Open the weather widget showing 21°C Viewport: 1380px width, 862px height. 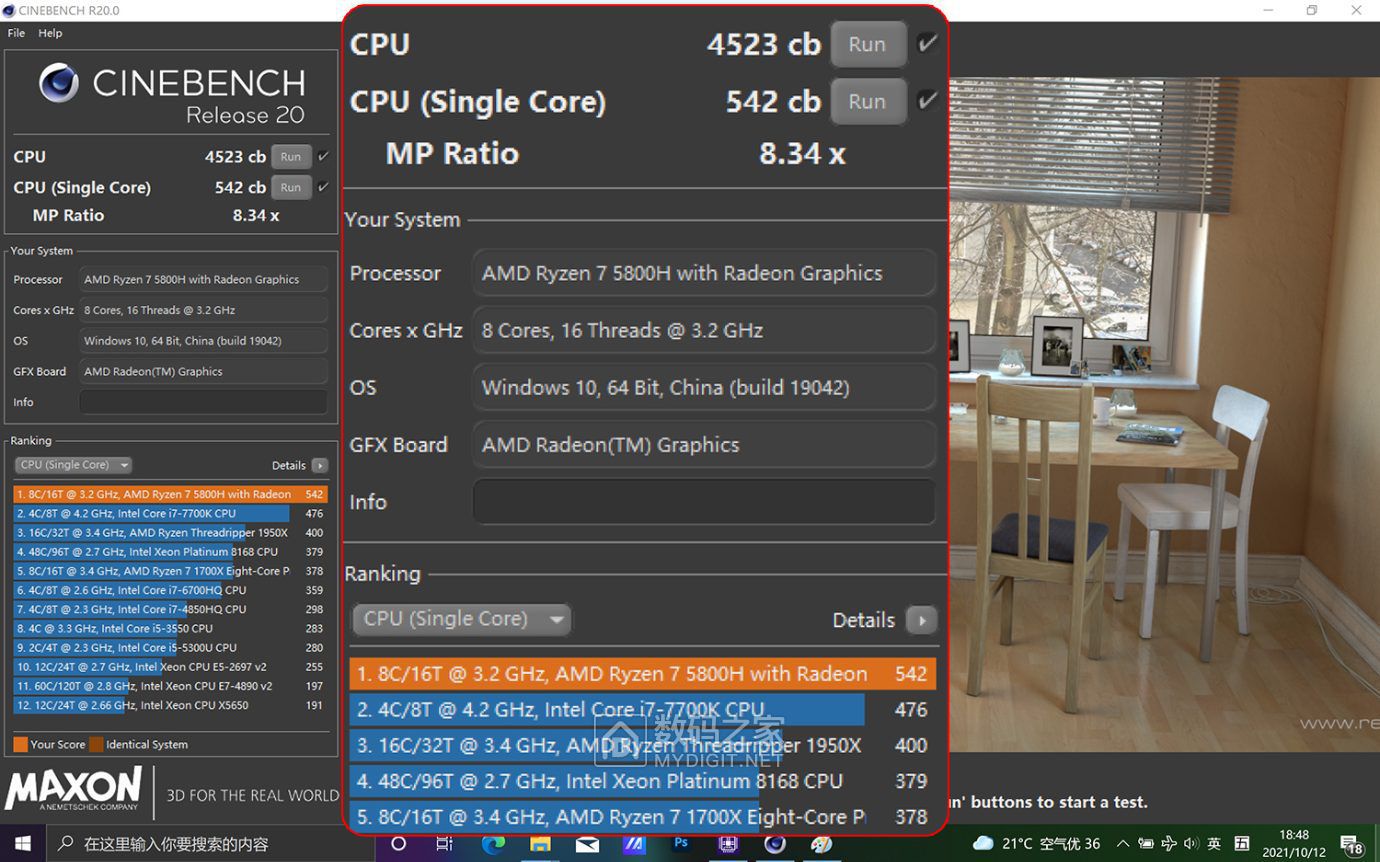pyautogui.click(x=1036, y=843)
